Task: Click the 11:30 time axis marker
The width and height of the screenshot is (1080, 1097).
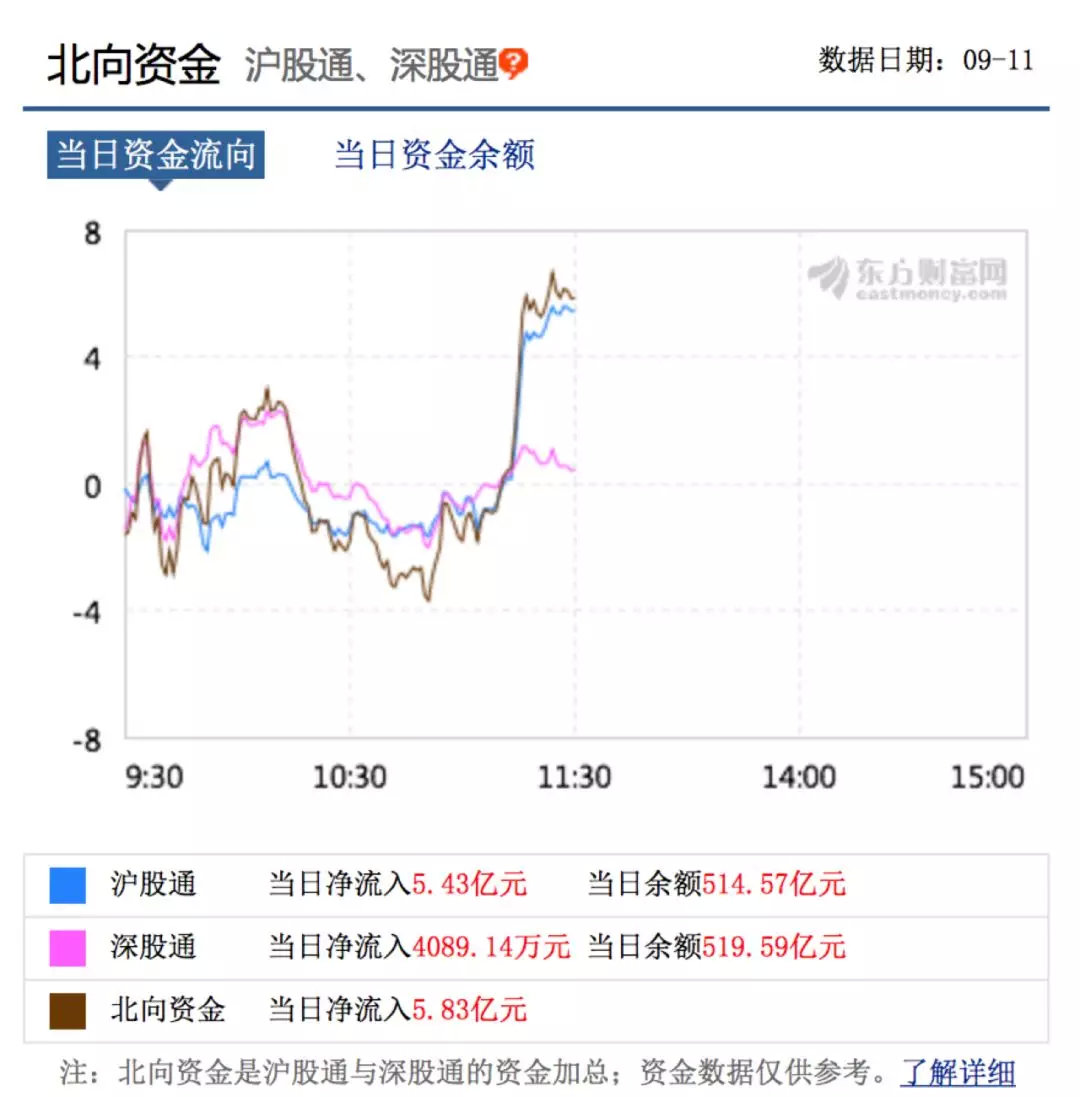Action: point(574,777)
